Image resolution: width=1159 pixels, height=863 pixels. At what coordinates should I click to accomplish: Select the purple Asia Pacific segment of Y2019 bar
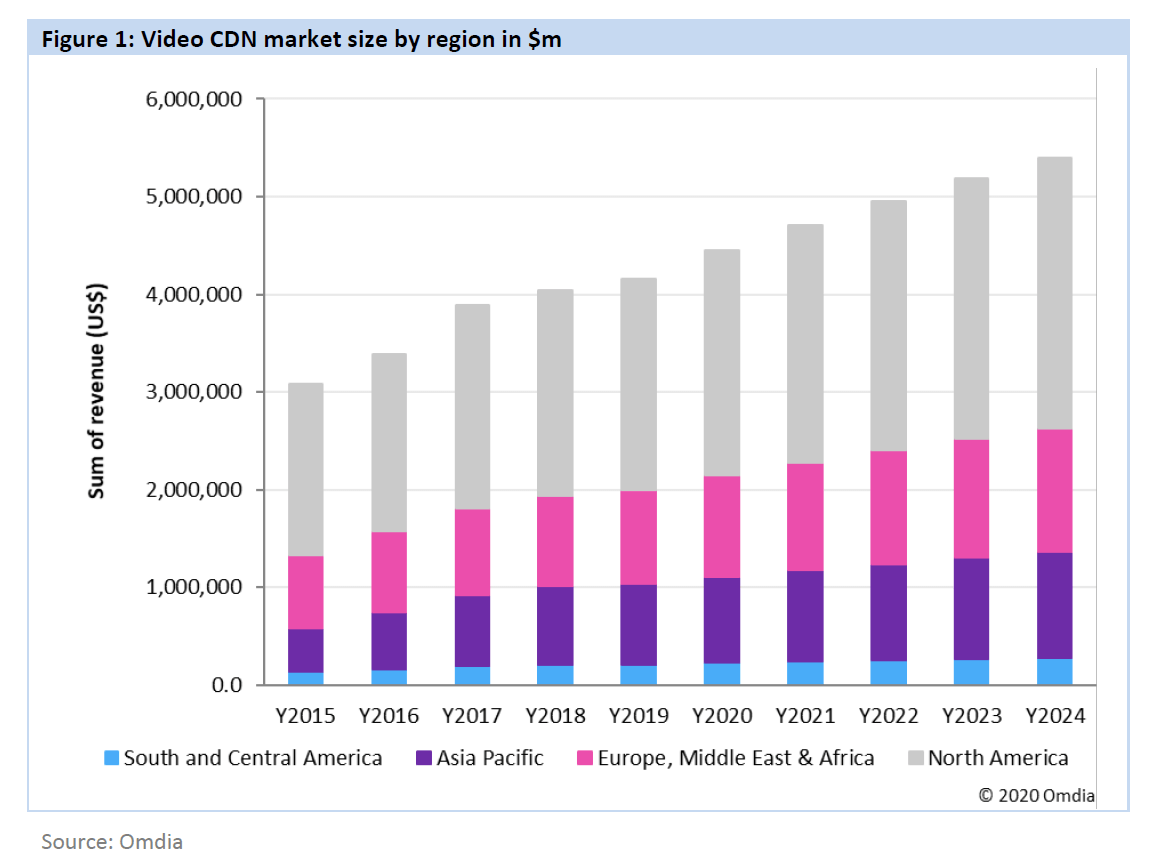[x=639, y=626]
